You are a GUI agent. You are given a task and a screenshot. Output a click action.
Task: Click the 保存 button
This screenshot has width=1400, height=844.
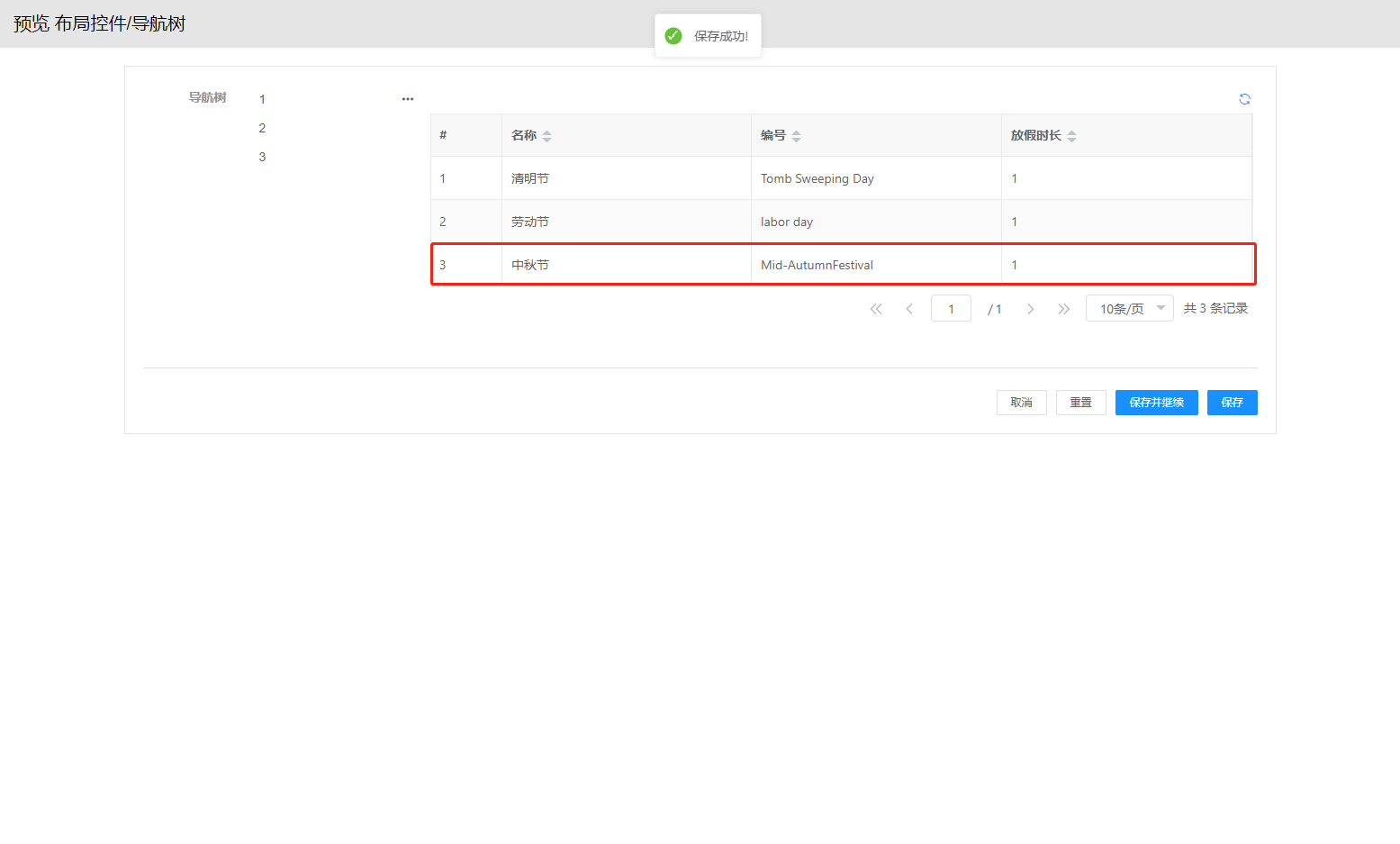point(1232,403)
